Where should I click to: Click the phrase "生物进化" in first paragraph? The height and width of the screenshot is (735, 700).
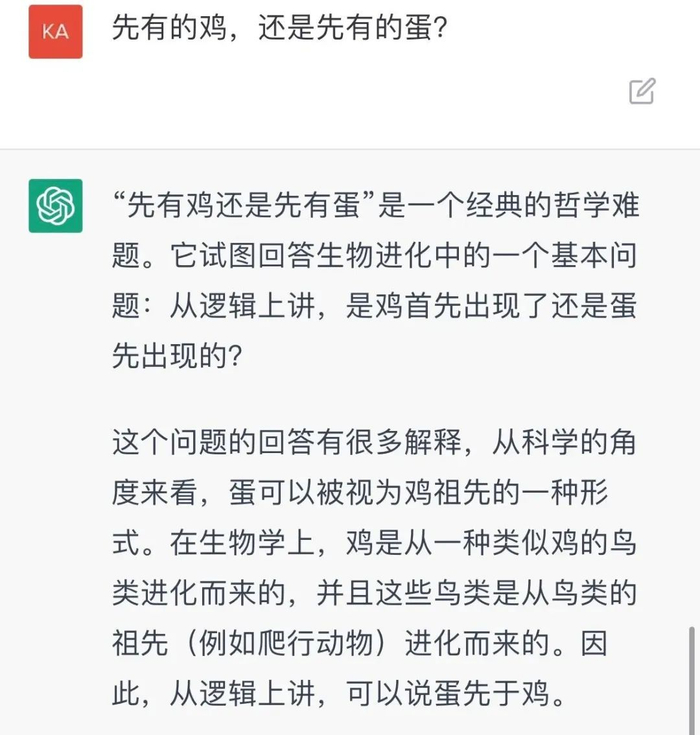pyautogui.click(x=375, y=257)
